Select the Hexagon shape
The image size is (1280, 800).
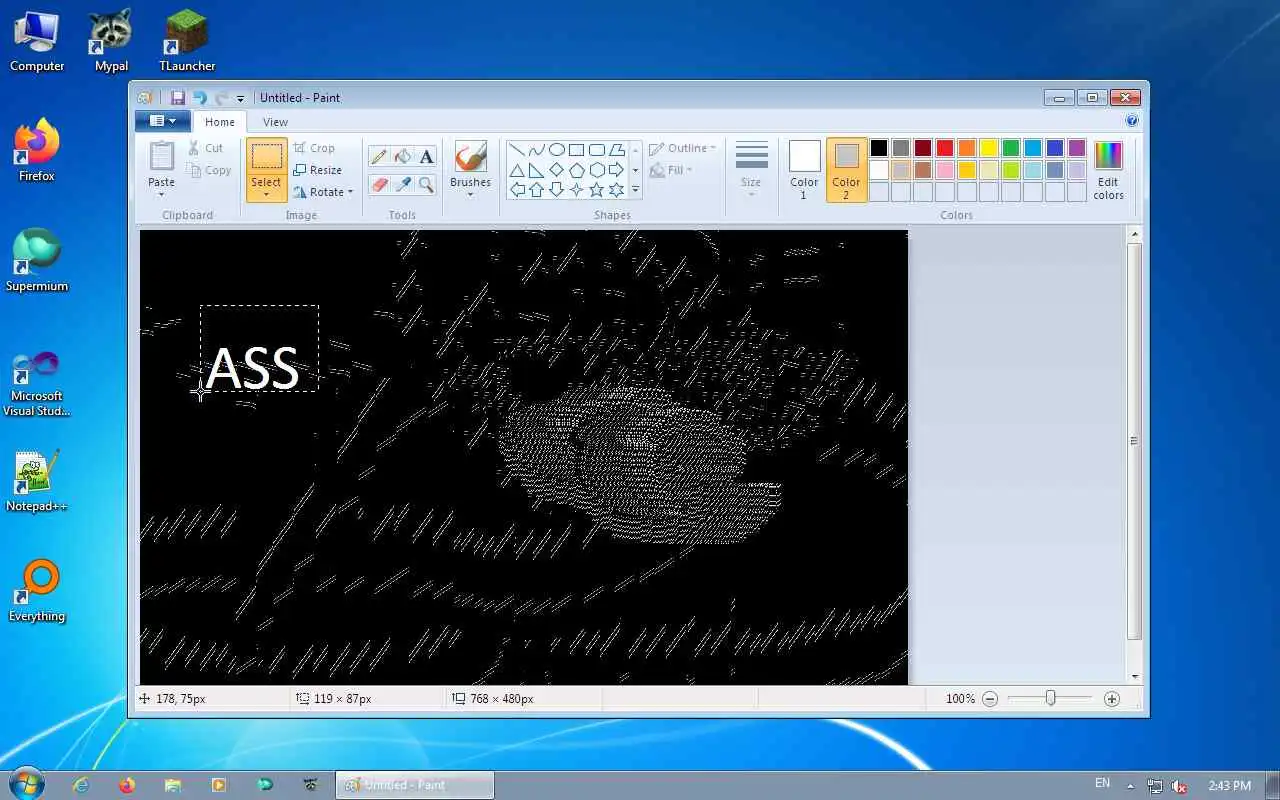coord(597,170)
